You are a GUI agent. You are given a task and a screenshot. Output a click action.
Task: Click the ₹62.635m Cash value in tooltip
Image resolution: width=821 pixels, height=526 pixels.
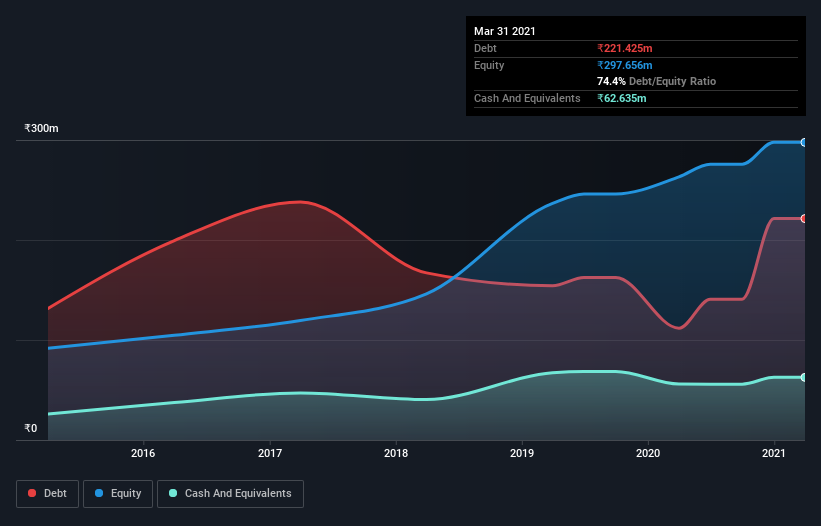(x=622, y=98)
